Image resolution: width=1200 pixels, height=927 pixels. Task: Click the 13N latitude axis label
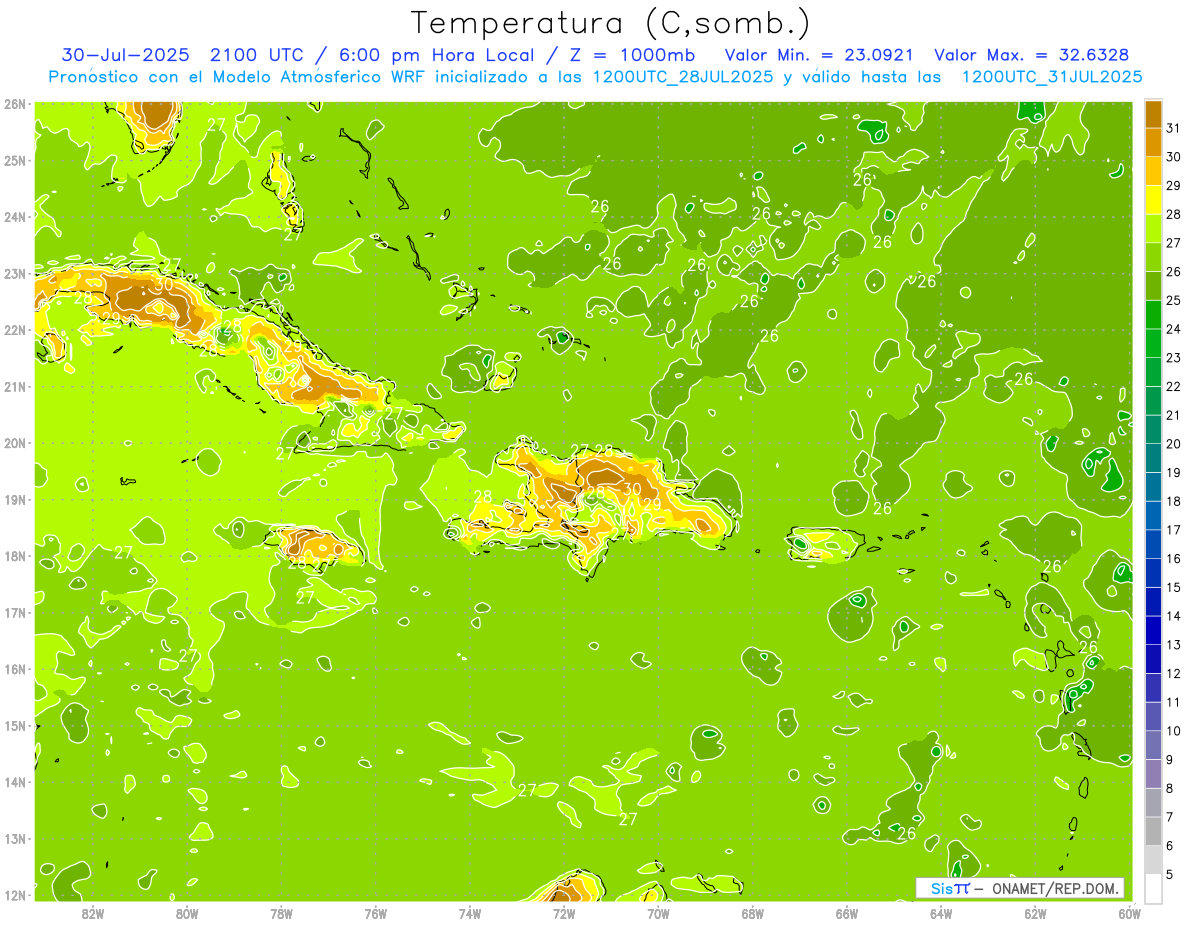click(x=15, y=838)
